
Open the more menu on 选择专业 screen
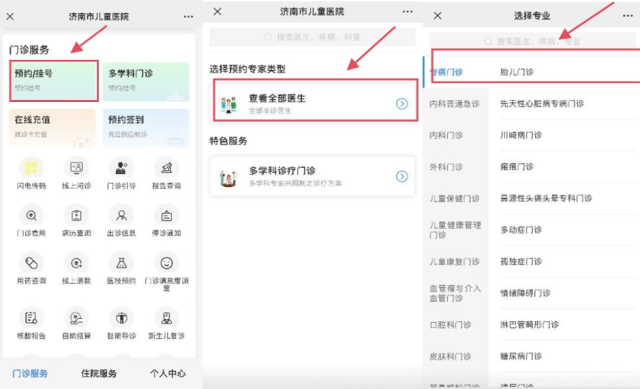point(628,16)
